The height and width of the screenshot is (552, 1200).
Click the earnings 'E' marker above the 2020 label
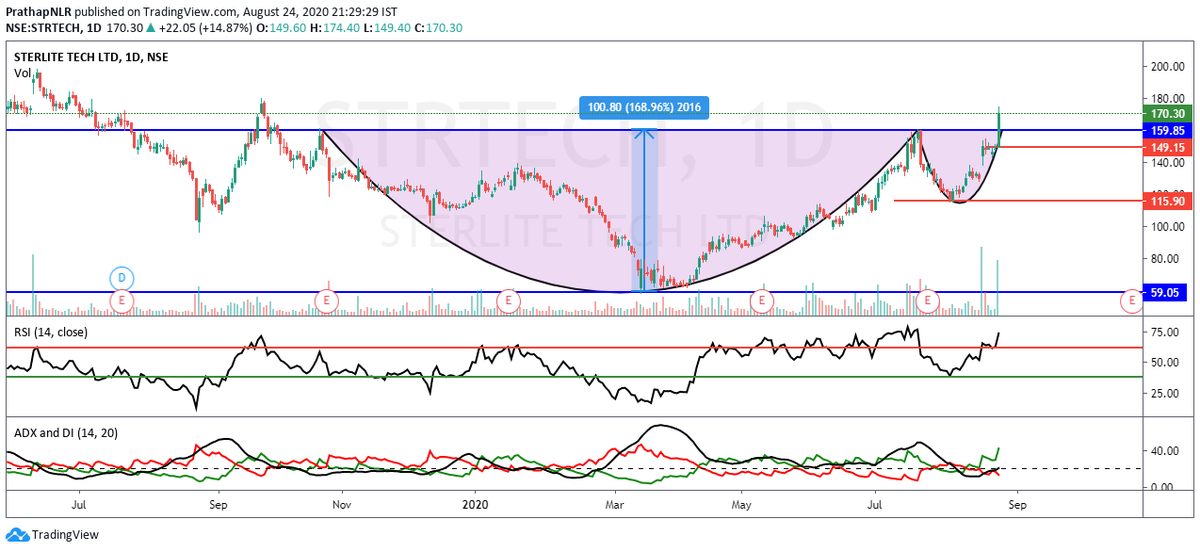509,299
